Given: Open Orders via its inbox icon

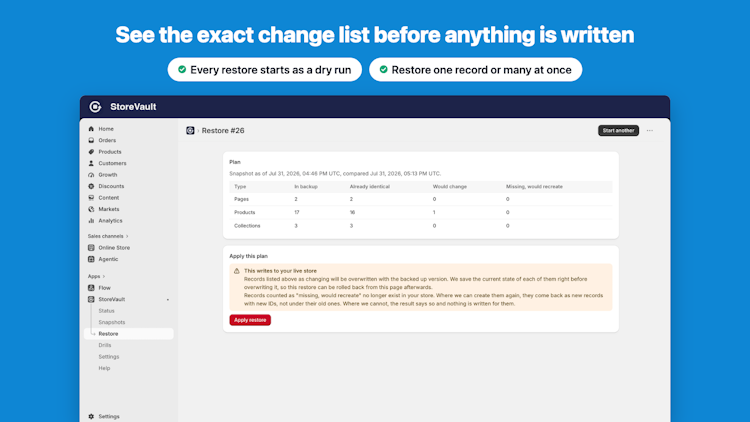Looking at the screenshot, I should pos(91,140).
